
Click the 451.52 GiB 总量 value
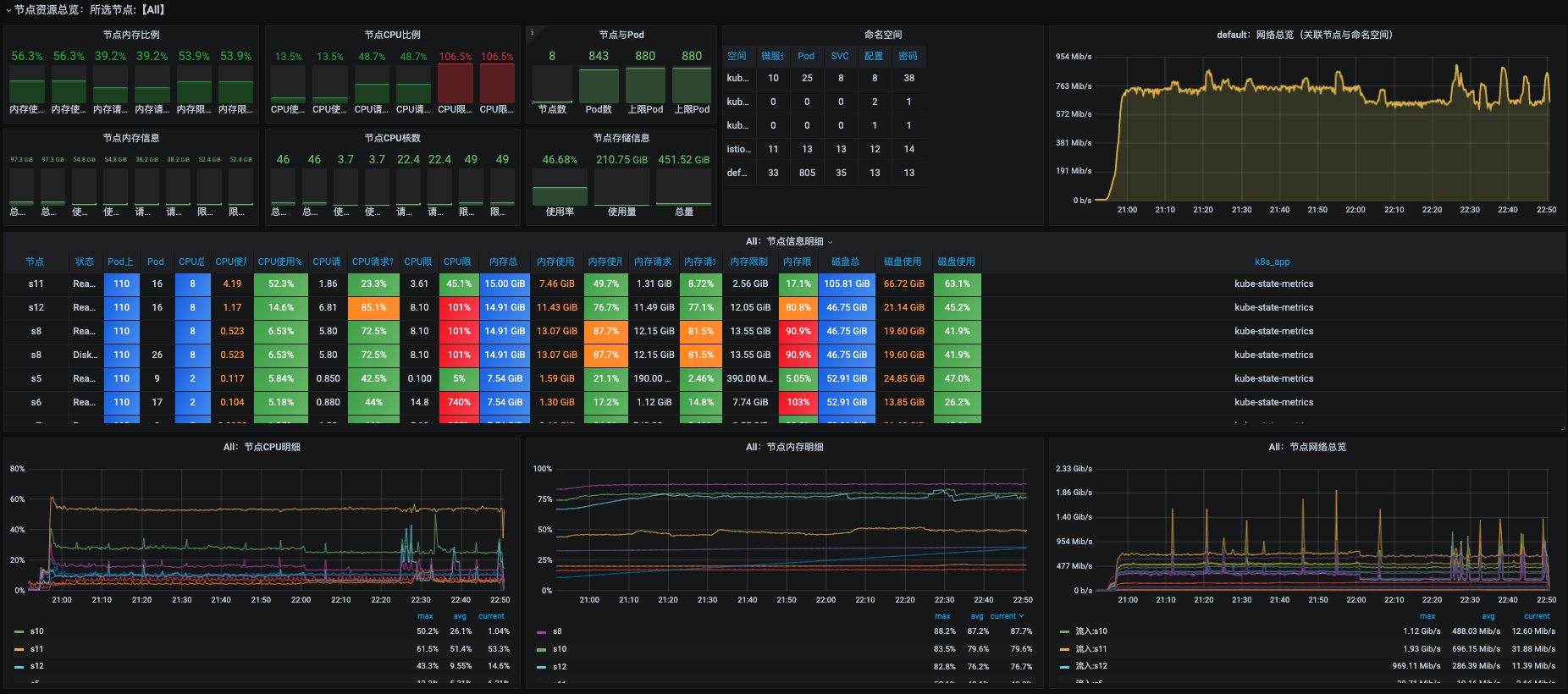point(684,159)
